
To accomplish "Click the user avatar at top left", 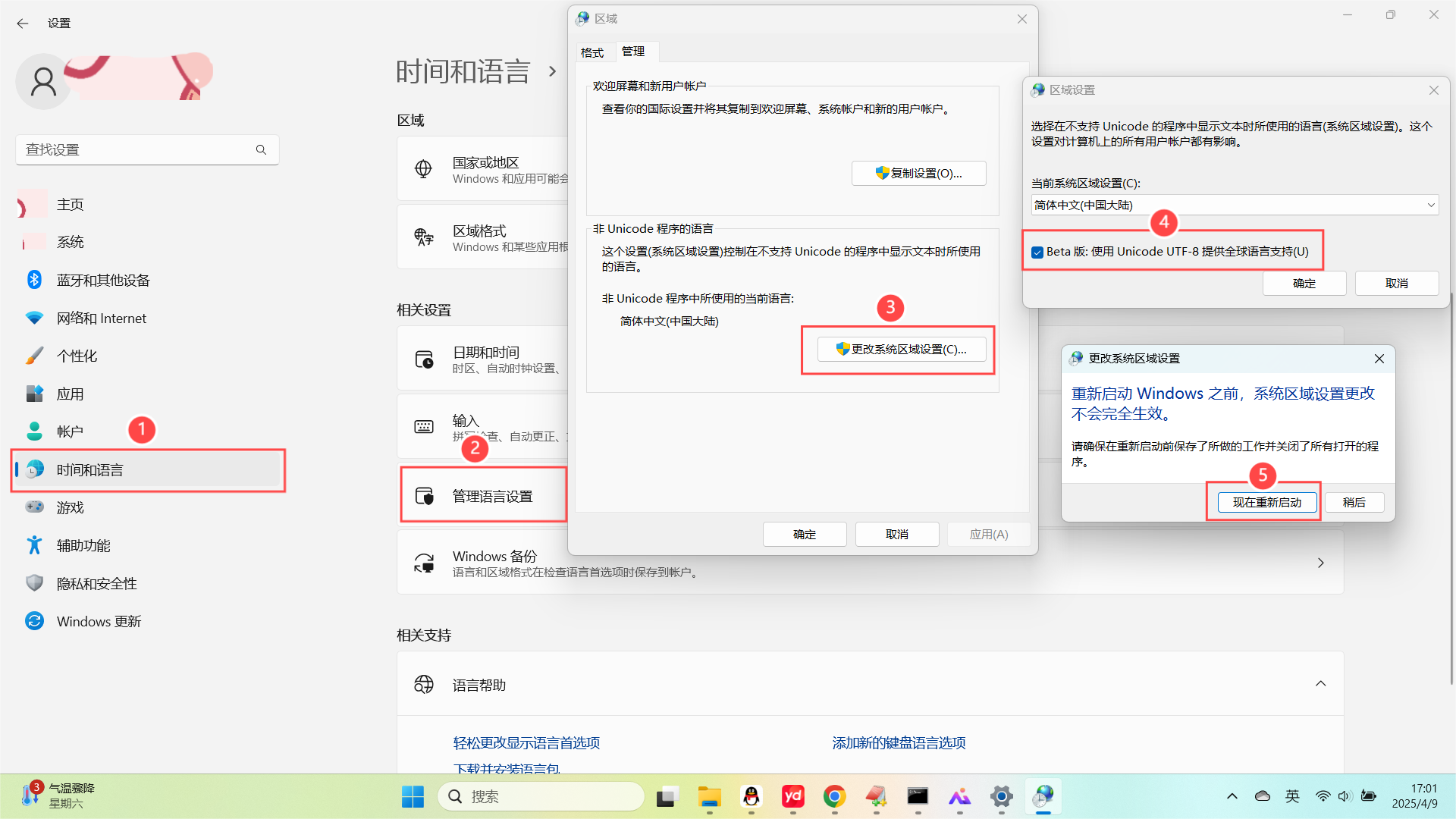I will 42,81.
